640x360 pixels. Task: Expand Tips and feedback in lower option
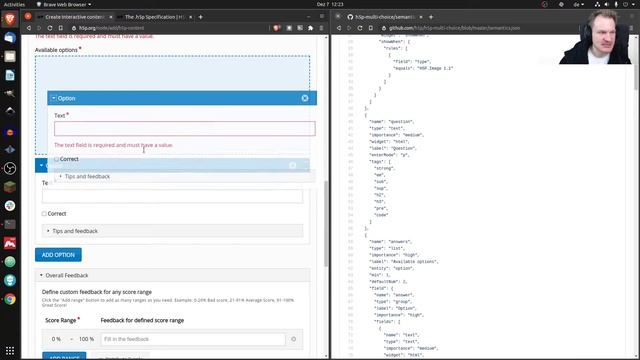tap(172, 231)
